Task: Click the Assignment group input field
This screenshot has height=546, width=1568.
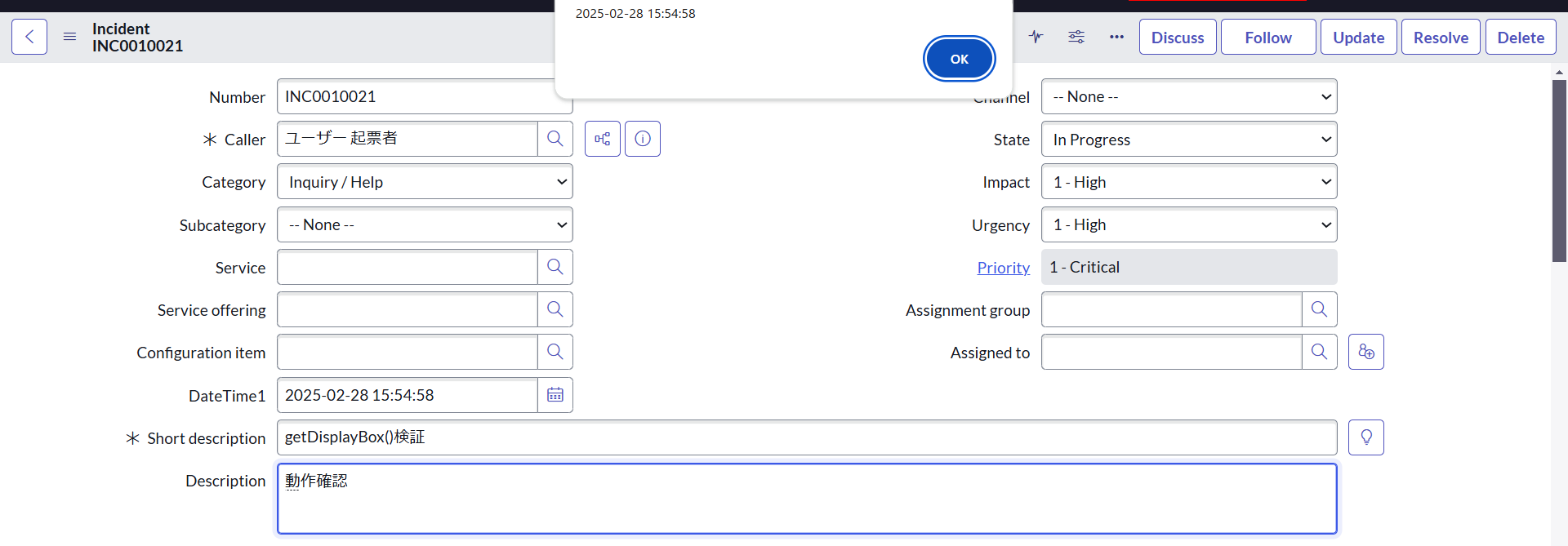Action: (x=1171, y=309)
